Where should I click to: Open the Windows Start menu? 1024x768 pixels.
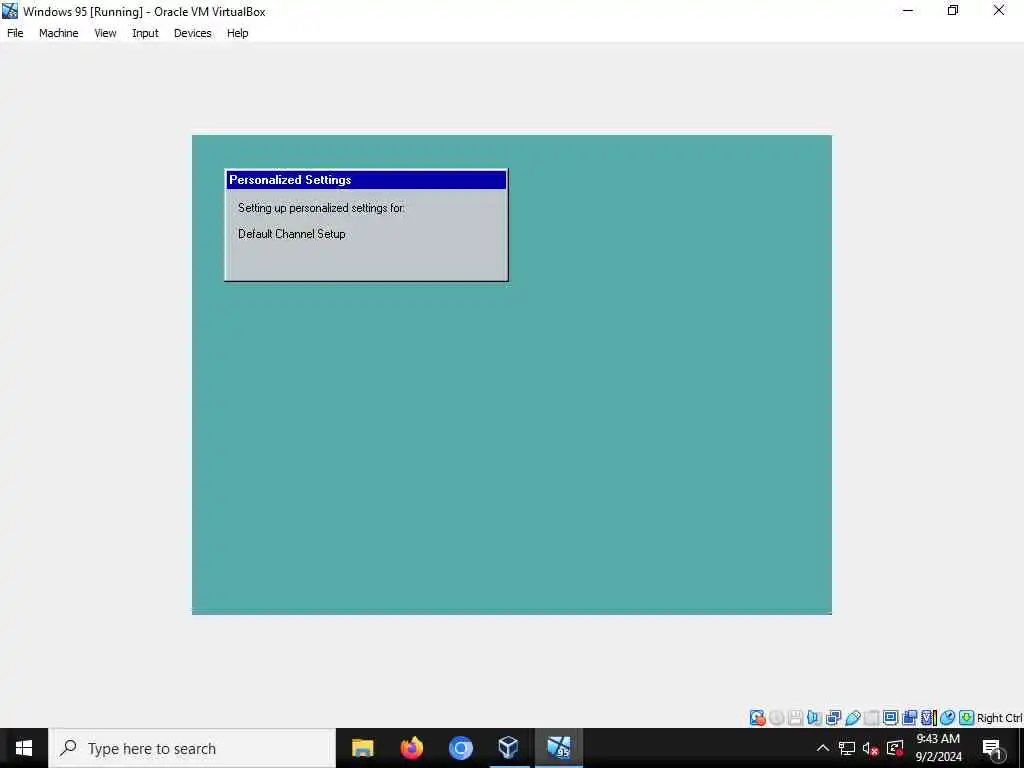click(x=24, y=748)
